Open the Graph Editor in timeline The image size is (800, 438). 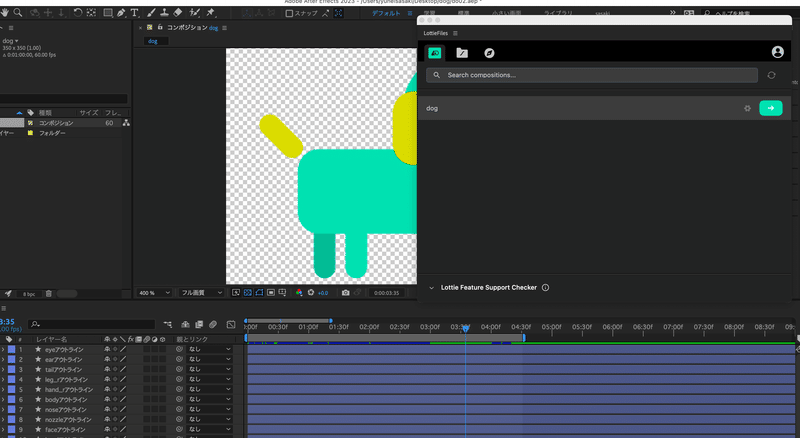click(231, 324)
